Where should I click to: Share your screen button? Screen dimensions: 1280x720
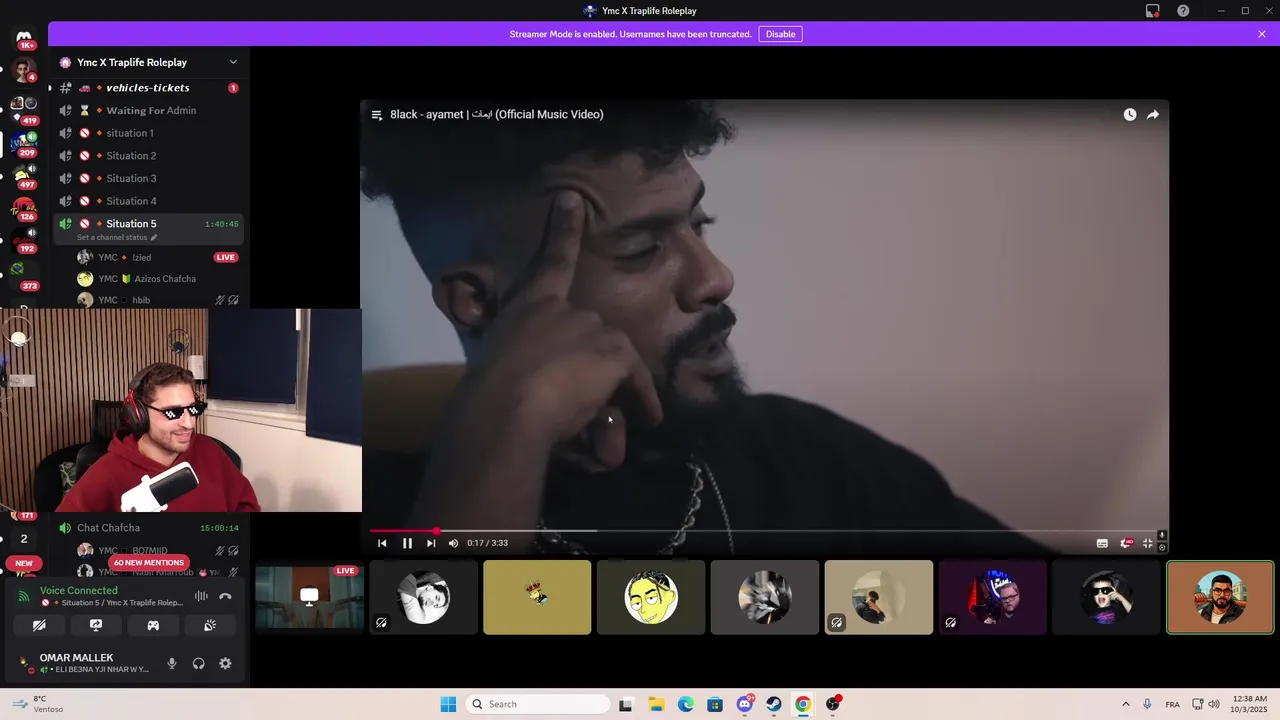click(x=96, y=625)
